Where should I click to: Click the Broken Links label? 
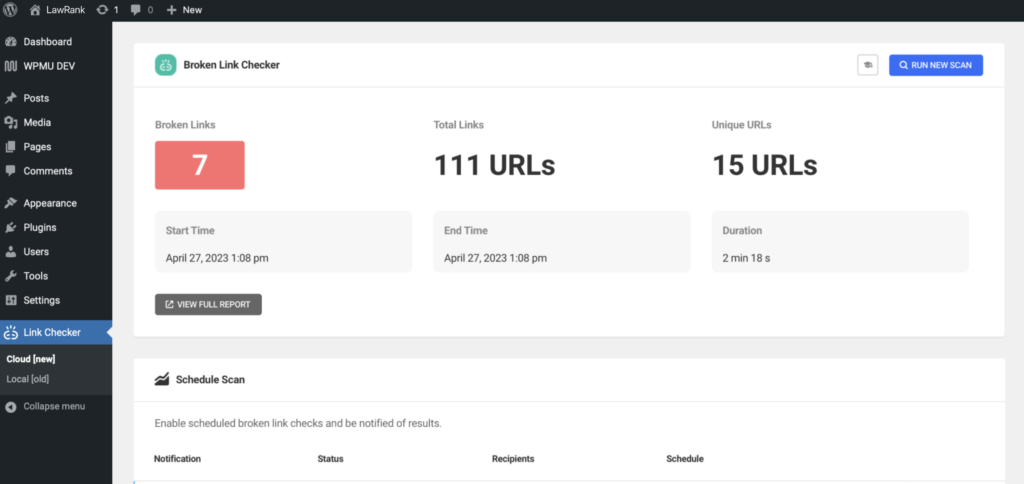click(185, 125)
